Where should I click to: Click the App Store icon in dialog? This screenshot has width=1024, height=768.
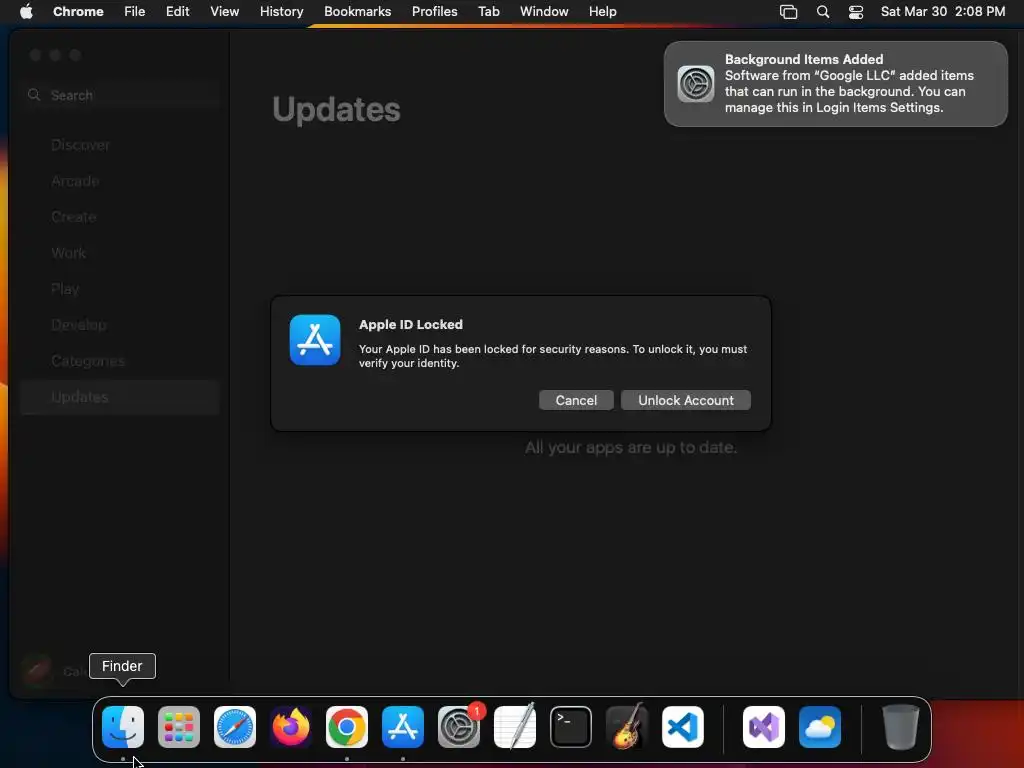tap(315, 340)
